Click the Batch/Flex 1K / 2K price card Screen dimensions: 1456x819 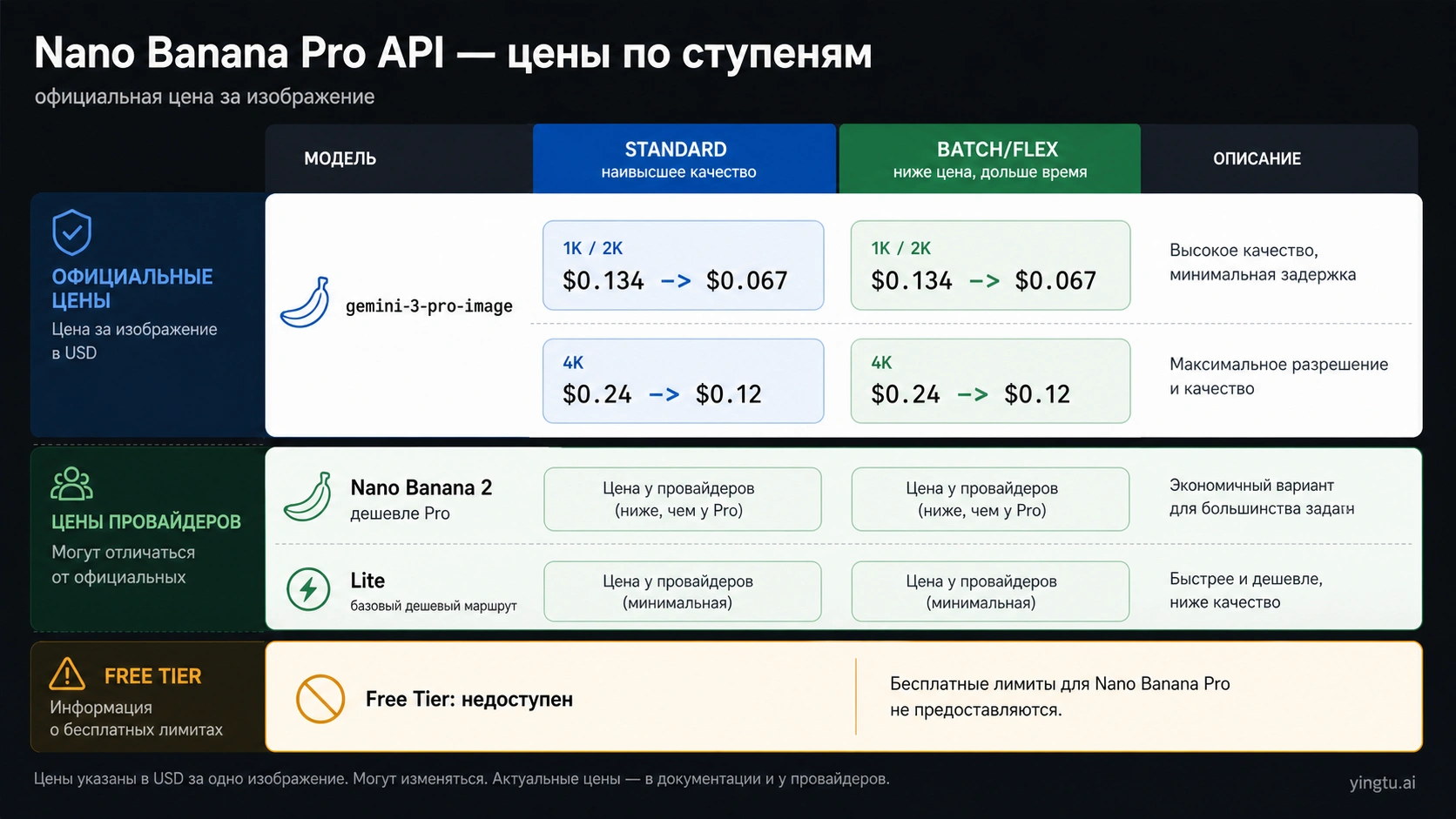pos(991,265)
